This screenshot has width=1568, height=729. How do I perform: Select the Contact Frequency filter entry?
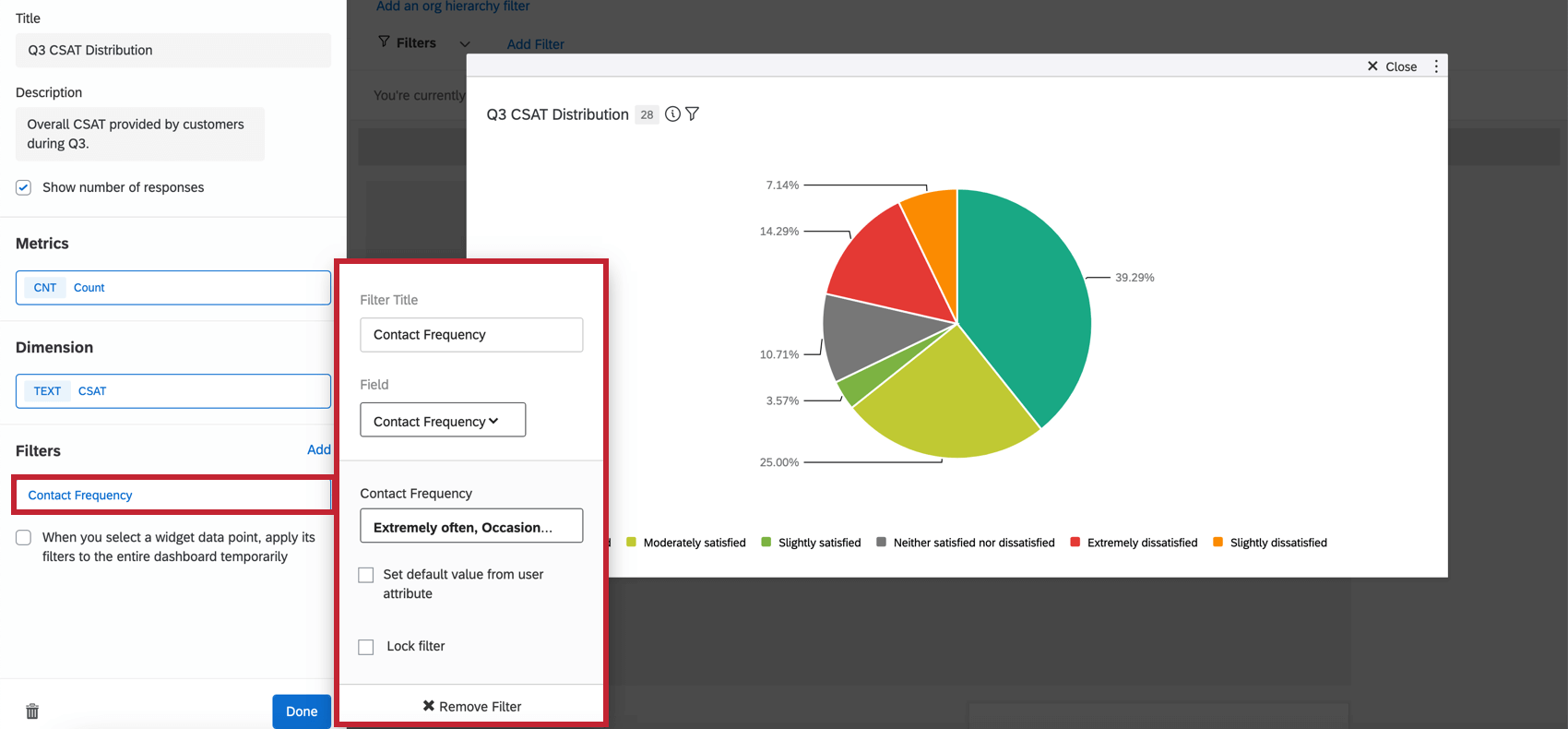click(173, 496)
